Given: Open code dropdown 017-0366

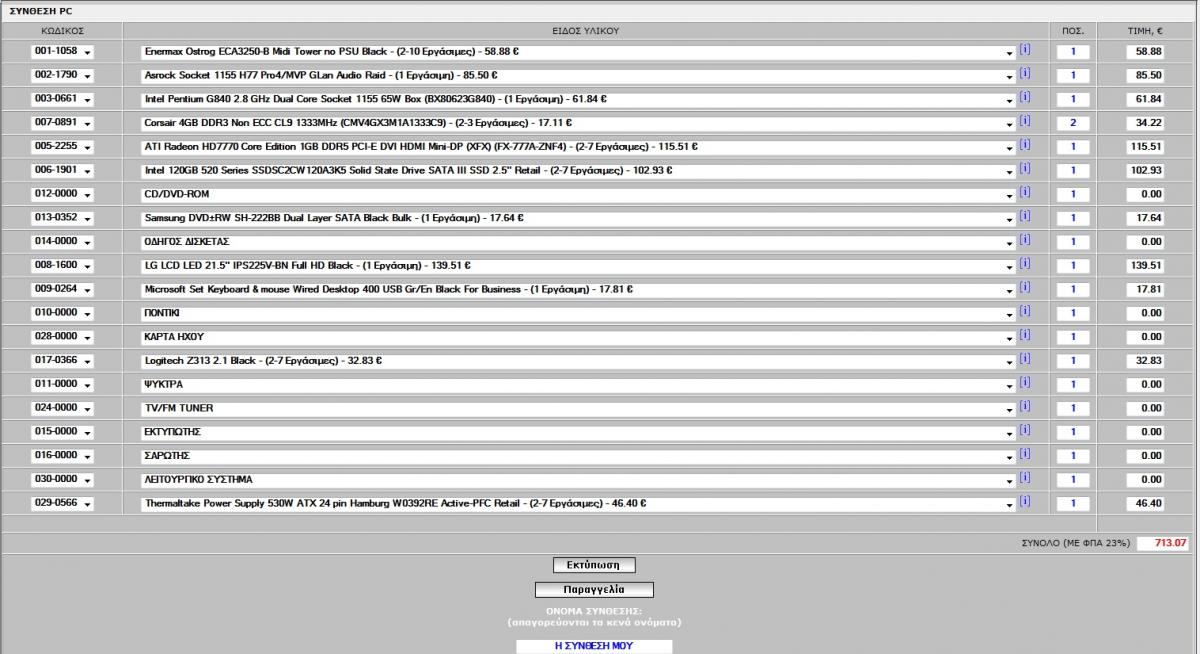Looking at the screenshot, I should [62, 361].
